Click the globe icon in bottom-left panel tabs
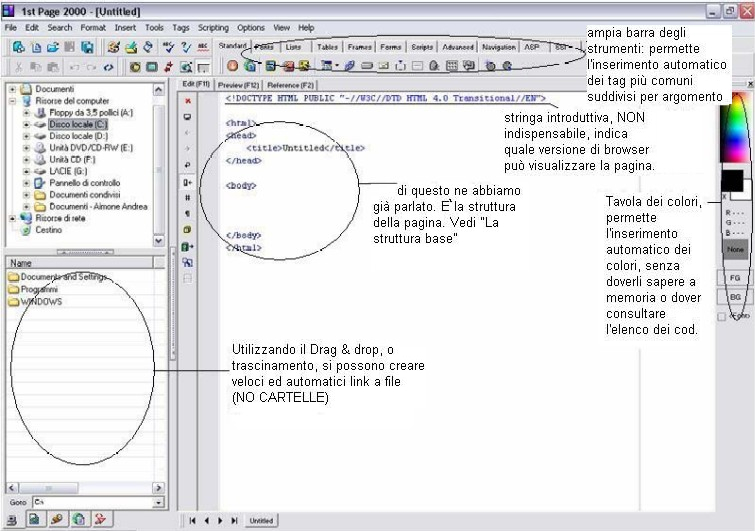The height and width of the screenshot is (531, 755). [x=79, y=519]
